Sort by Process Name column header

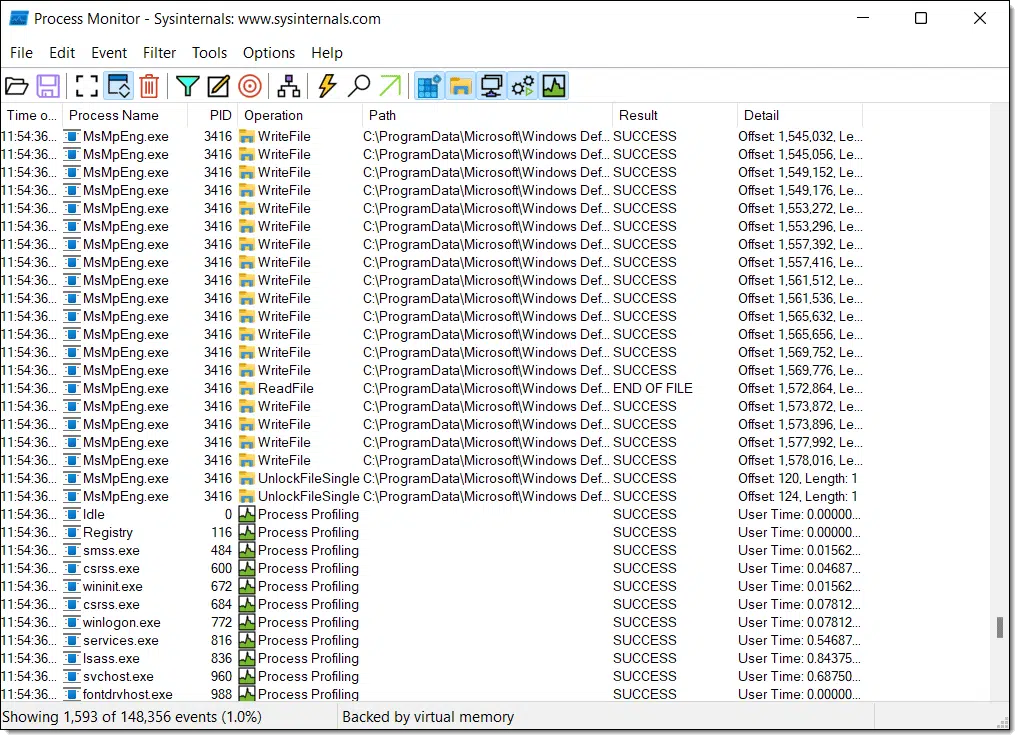tap(125, 115)
